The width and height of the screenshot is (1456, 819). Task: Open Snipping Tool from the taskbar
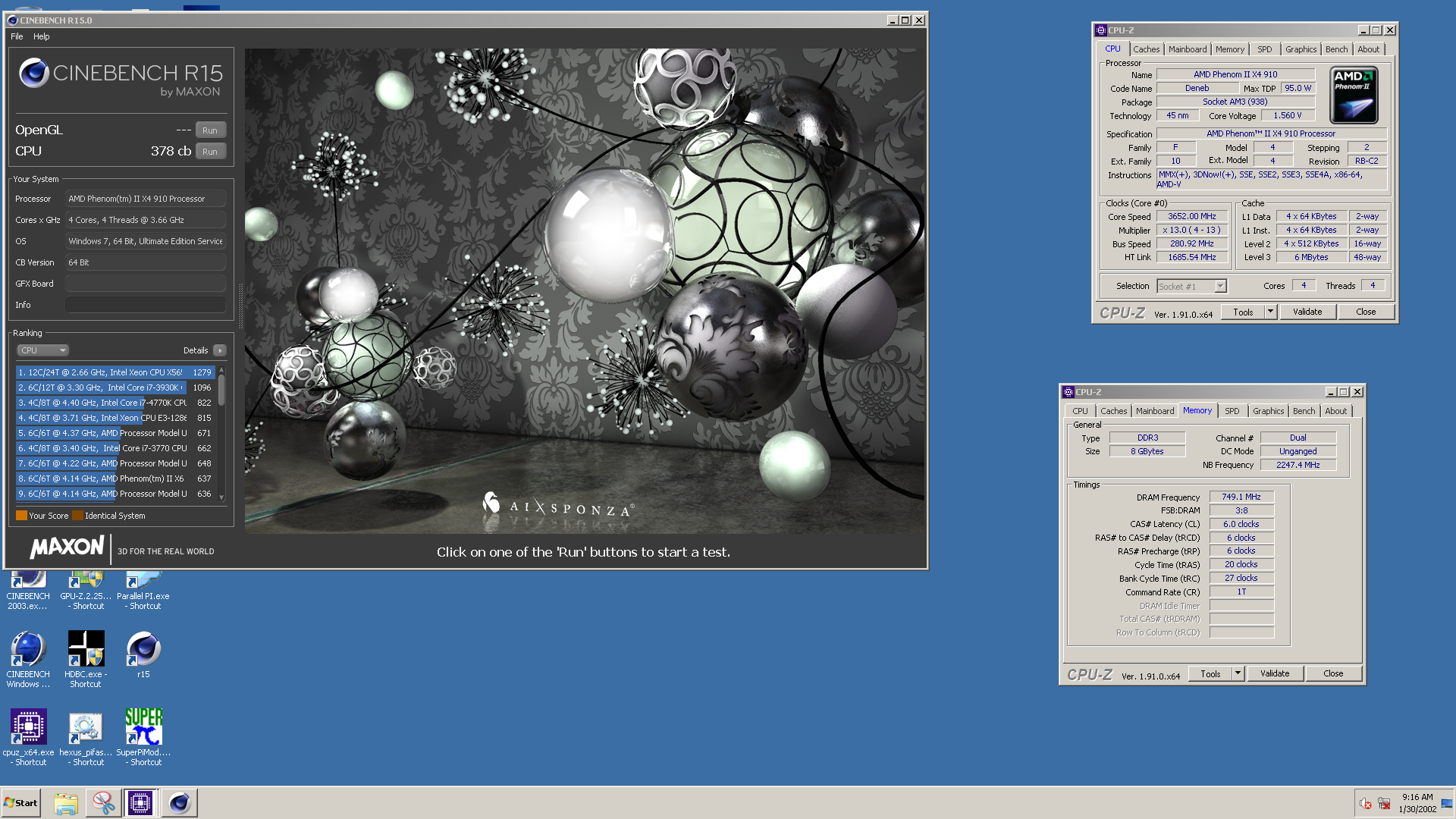click(103, 803)
